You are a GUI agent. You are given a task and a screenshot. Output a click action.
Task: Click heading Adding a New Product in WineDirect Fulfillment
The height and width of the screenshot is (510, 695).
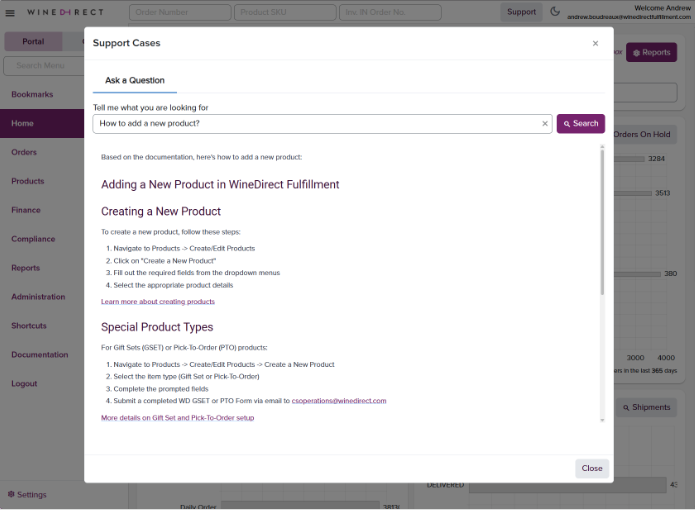coord(220,185)
